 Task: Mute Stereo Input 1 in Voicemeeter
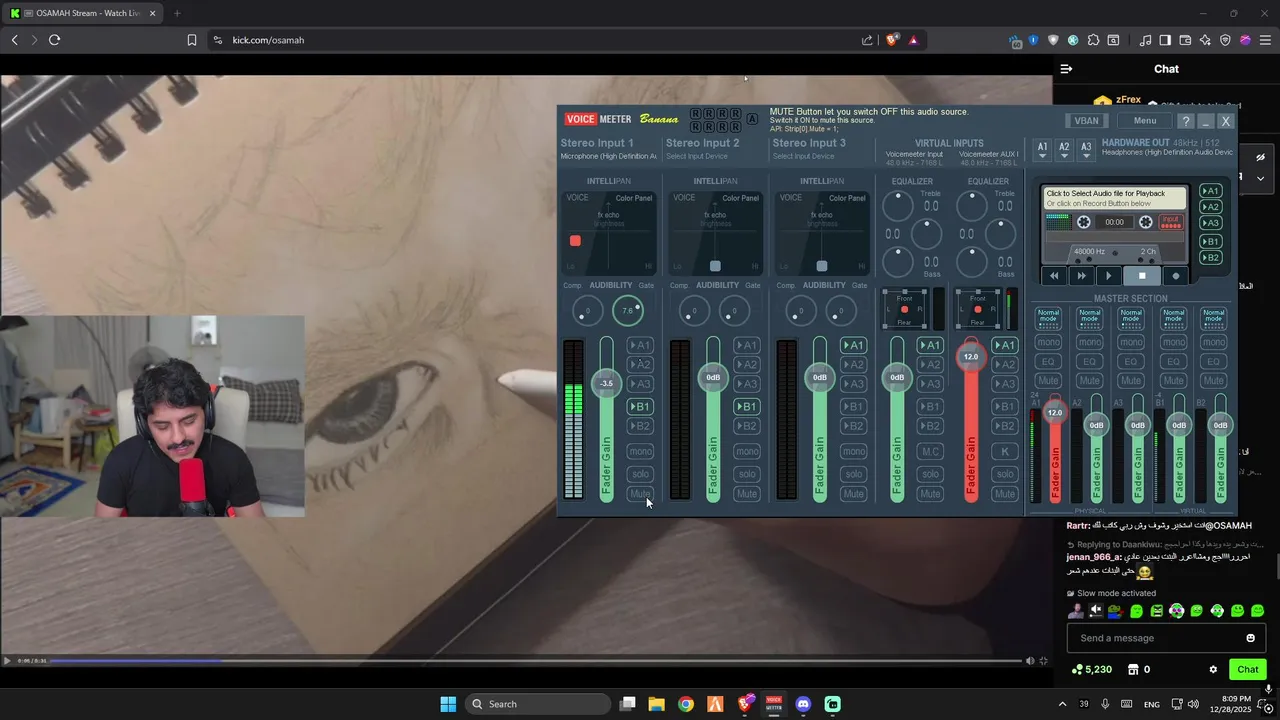tap(640, 494)
